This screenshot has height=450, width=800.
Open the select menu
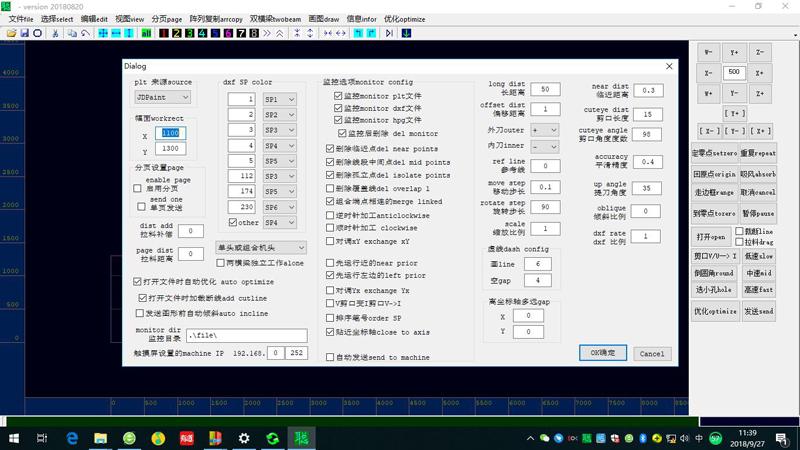57,19
